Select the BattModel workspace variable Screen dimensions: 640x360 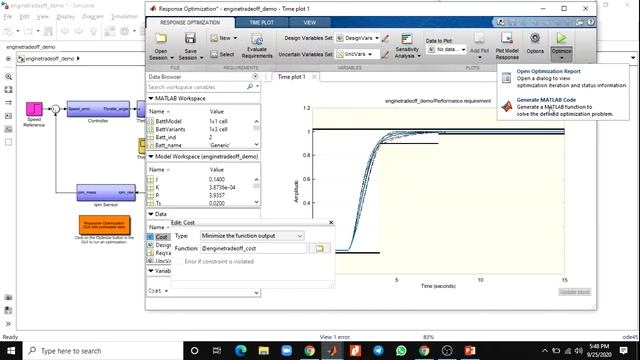click(x=168, y=121)
